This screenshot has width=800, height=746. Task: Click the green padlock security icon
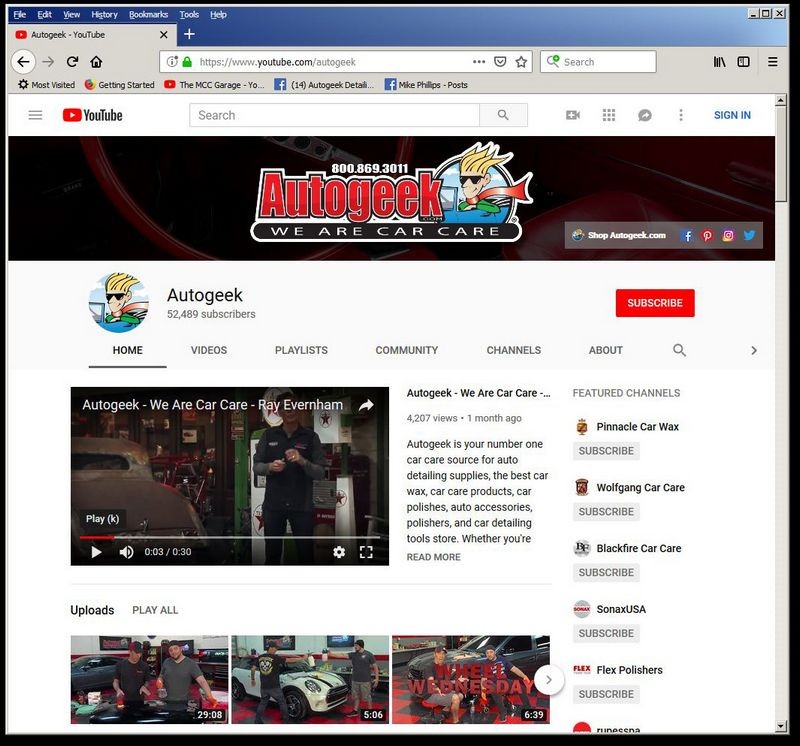click(x=187, y=62)
